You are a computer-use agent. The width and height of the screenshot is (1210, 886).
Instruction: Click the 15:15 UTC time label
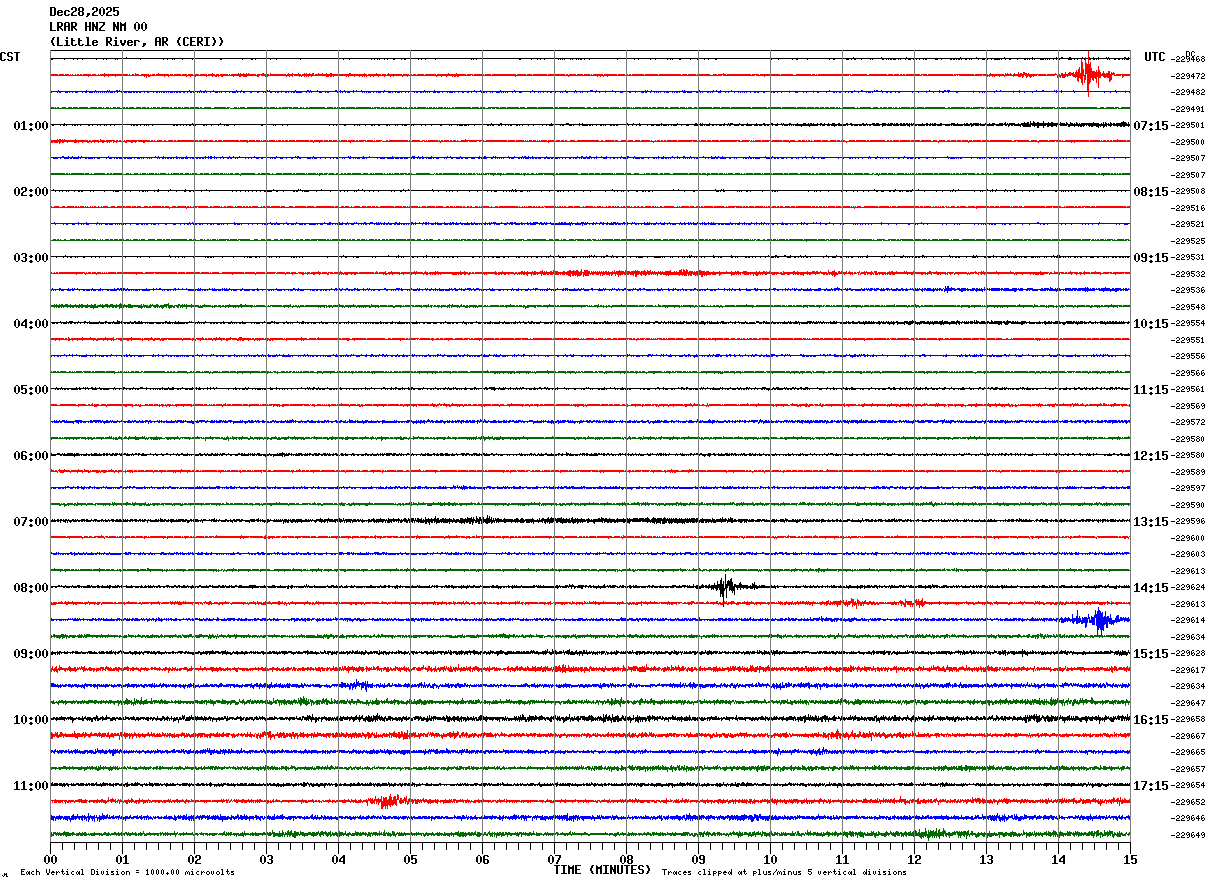[1151, 654]
